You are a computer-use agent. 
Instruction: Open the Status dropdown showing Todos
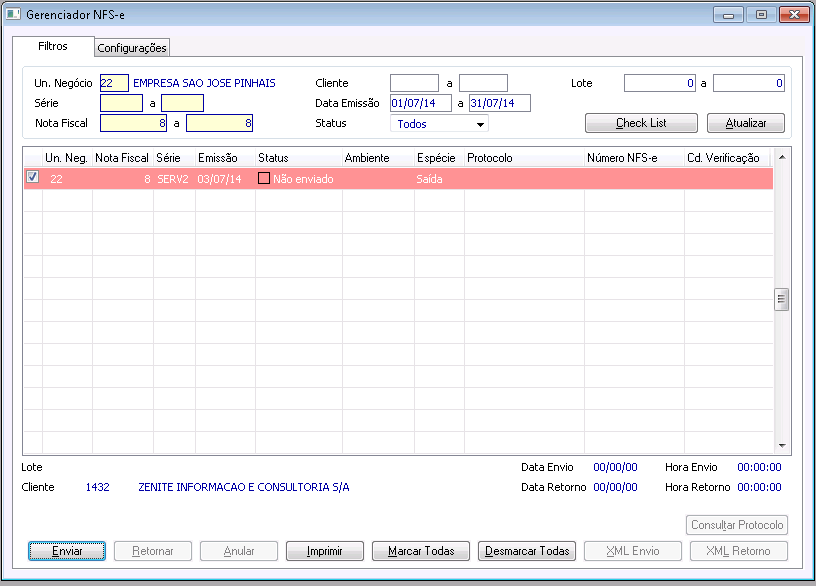[x=439, y=123]
